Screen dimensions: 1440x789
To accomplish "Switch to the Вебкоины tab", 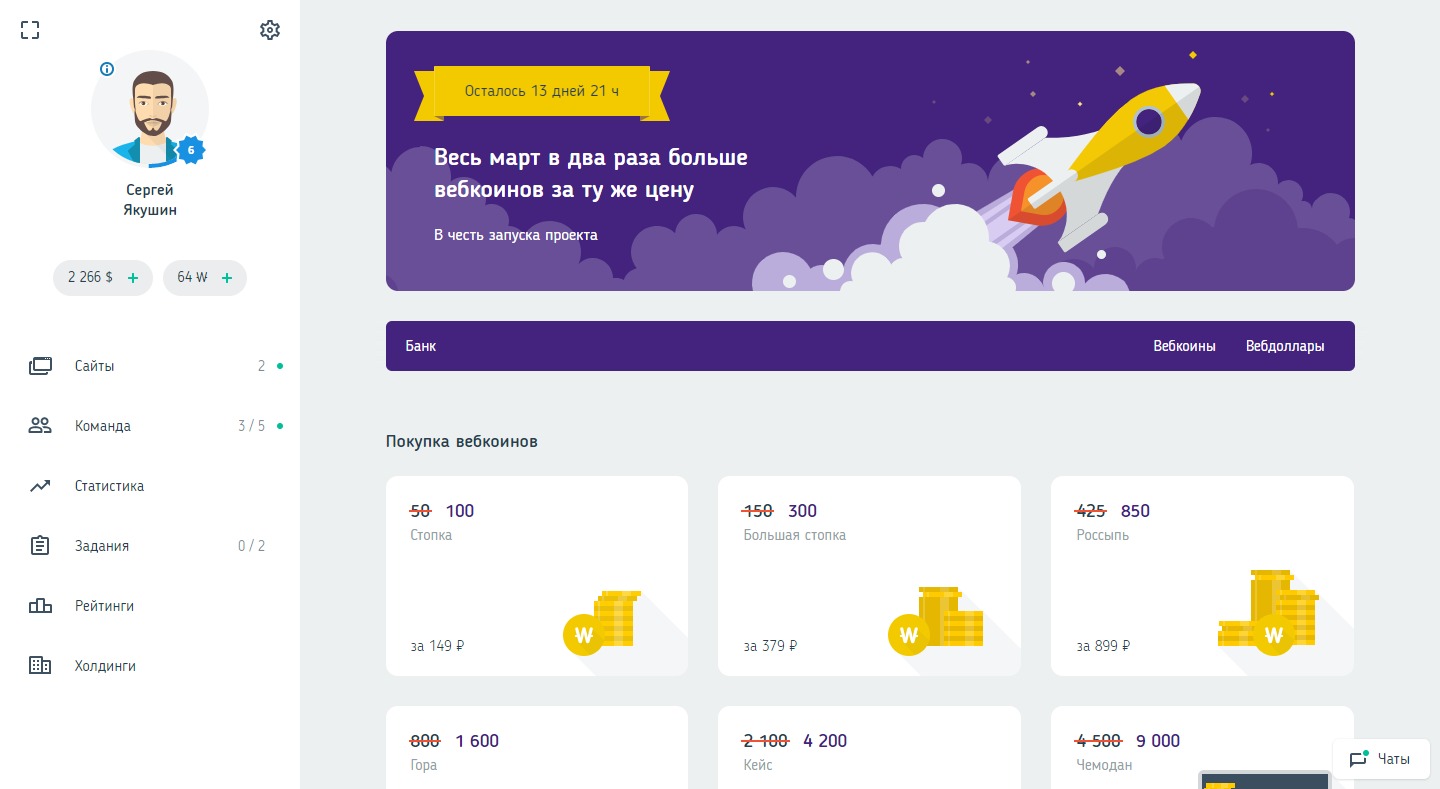I will 1184,346.
